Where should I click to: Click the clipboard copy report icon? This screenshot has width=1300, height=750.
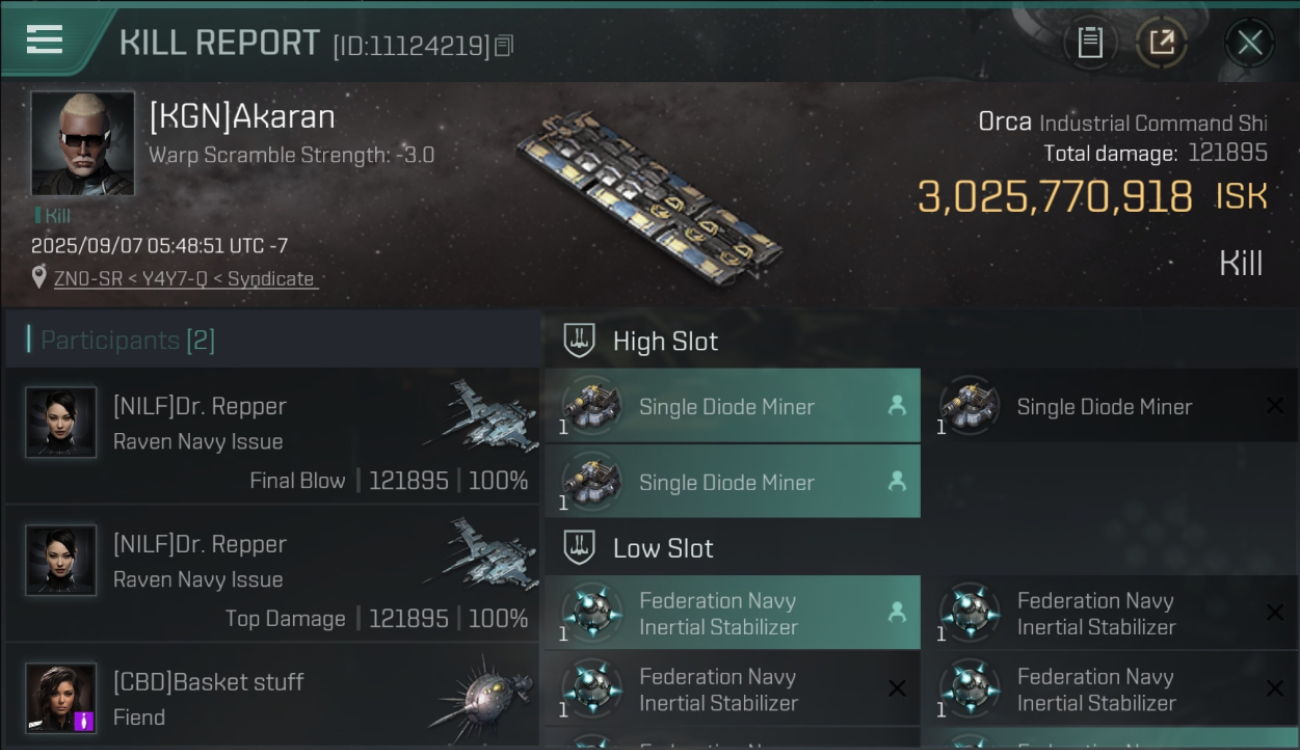(x=1090, y=42)
